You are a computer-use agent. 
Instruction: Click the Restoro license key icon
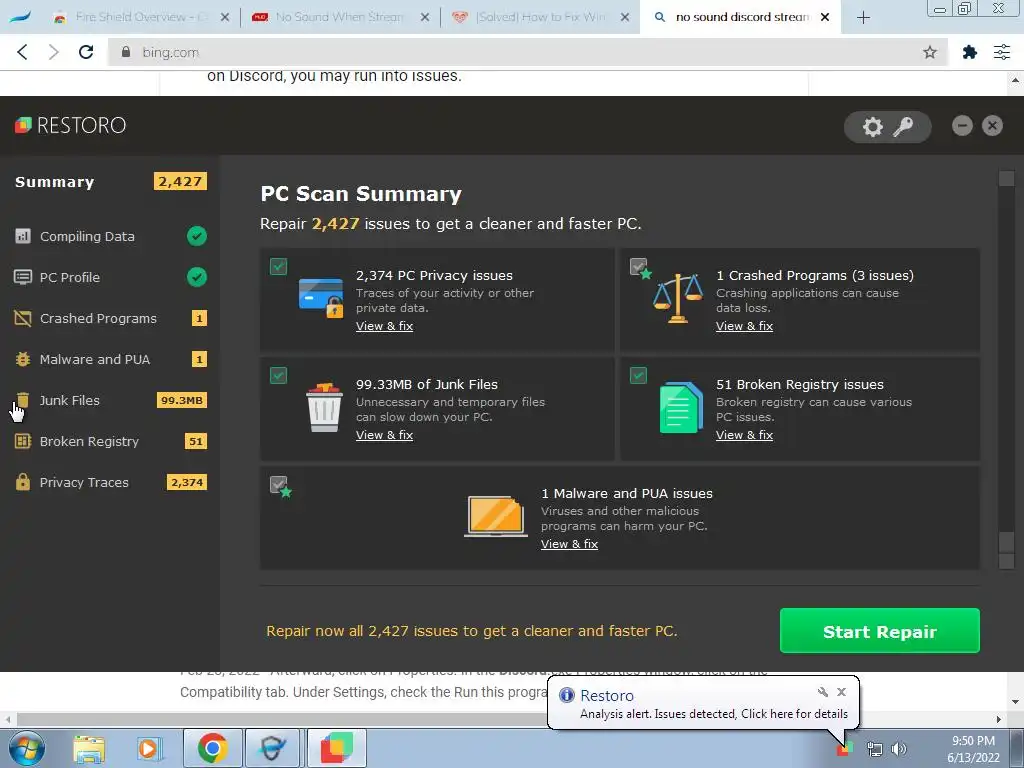pos(903,126)
